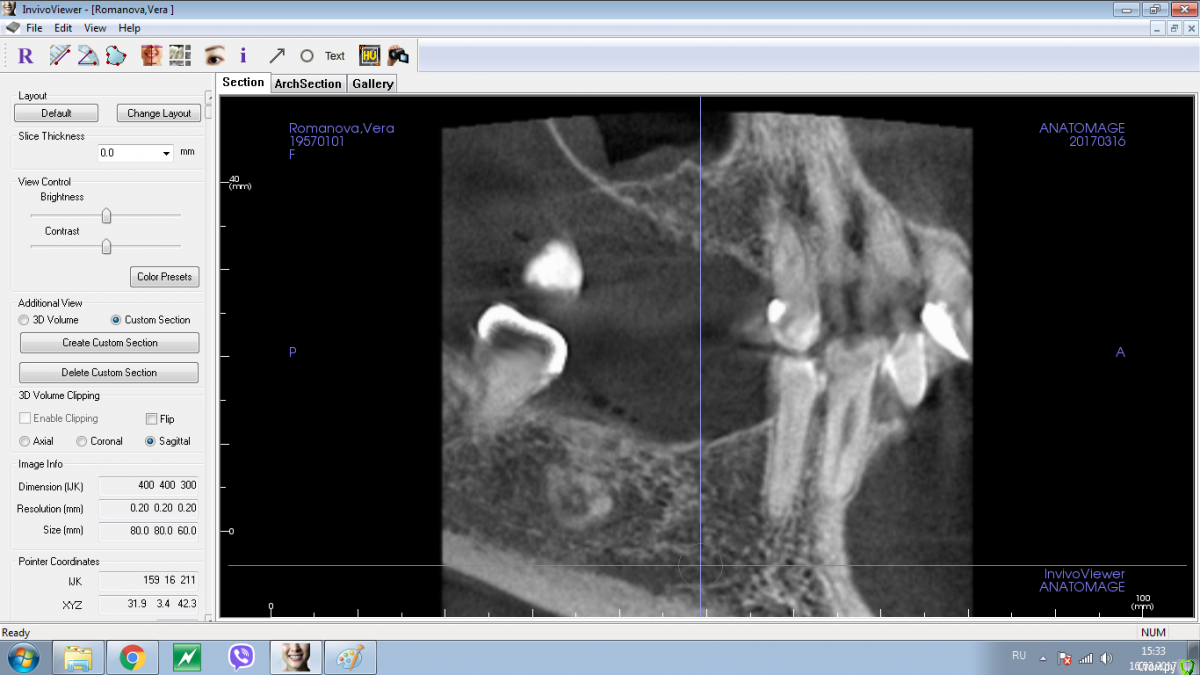Choose the Axial orientation option
The height and width of the screenshot is (675, 1200).
pos(25,441)
